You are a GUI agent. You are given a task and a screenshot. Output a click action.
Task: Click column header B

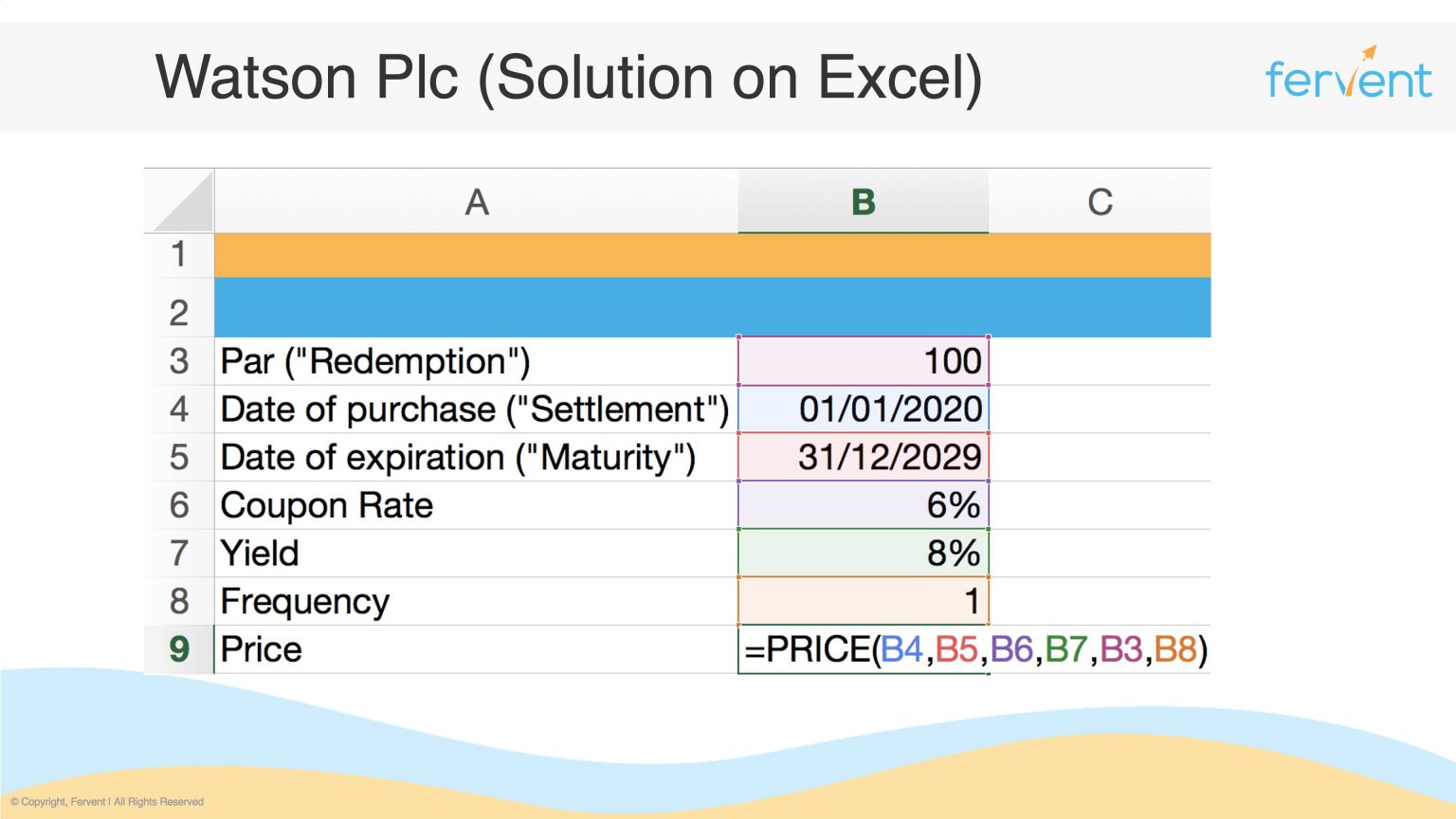coord(862,201)
